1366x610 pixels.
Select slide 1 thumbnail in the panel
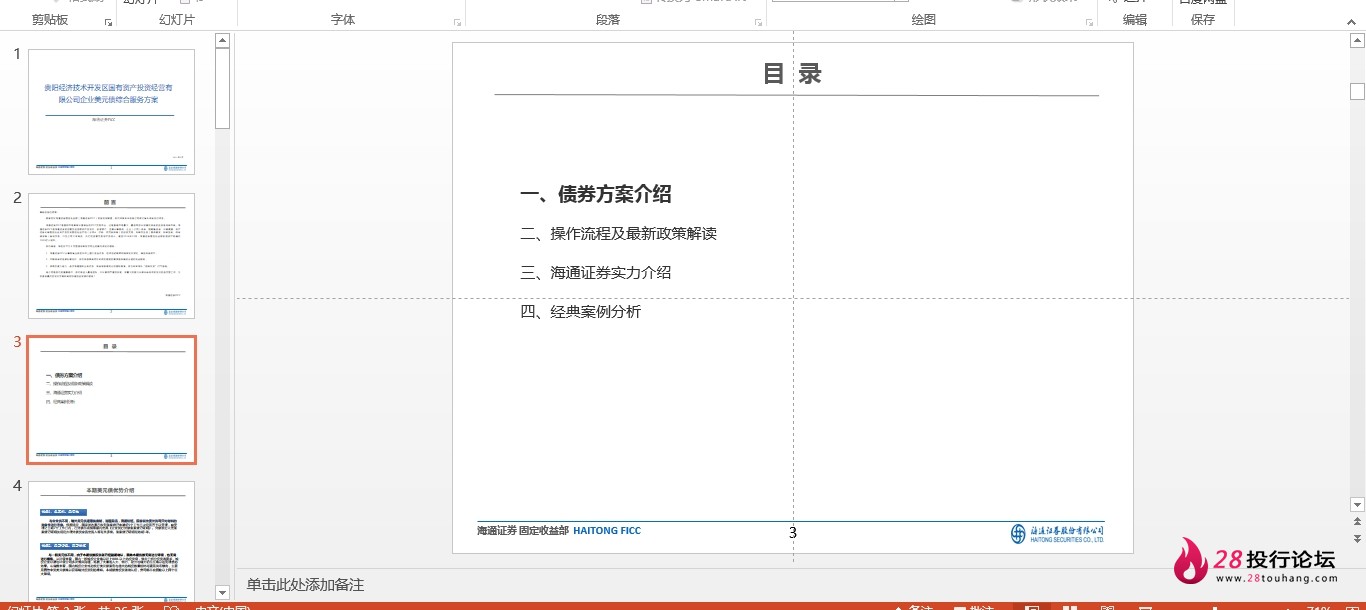coord(111,112)
